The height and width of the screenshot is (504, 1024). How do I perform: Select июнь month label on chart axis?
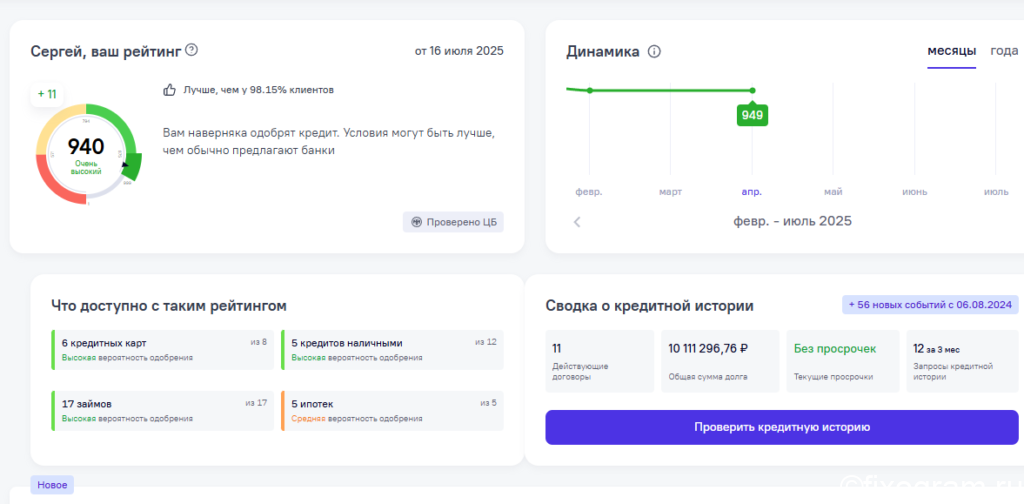914,192
